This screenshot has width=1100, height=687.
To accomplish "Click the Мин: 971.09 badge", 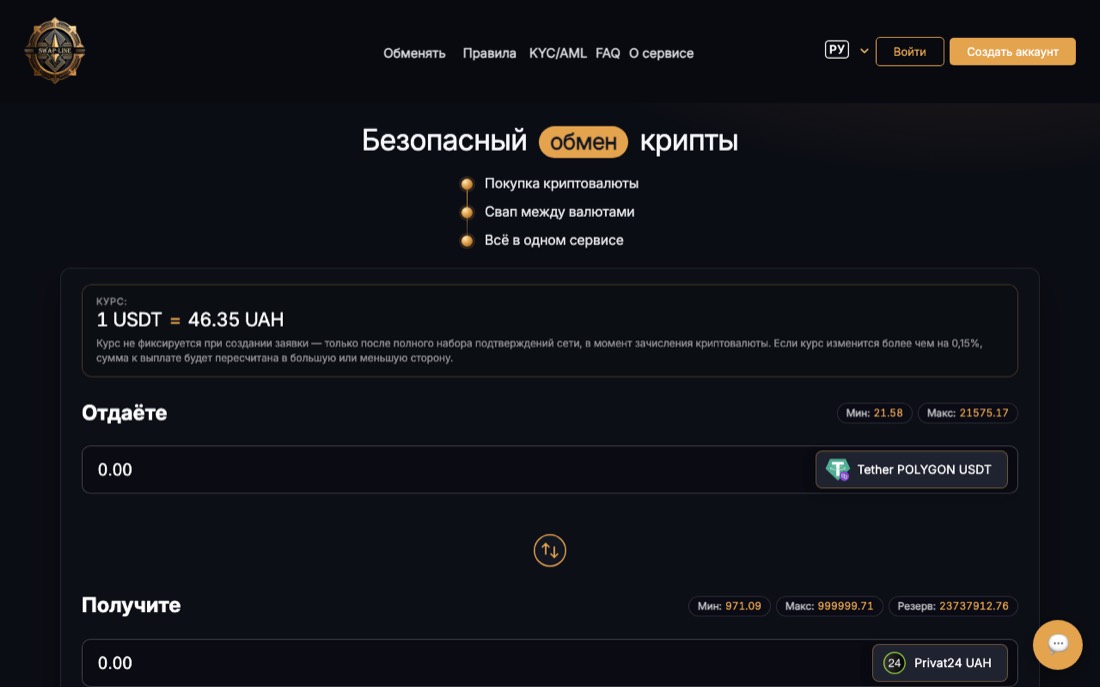I will (x=729, y=606).
